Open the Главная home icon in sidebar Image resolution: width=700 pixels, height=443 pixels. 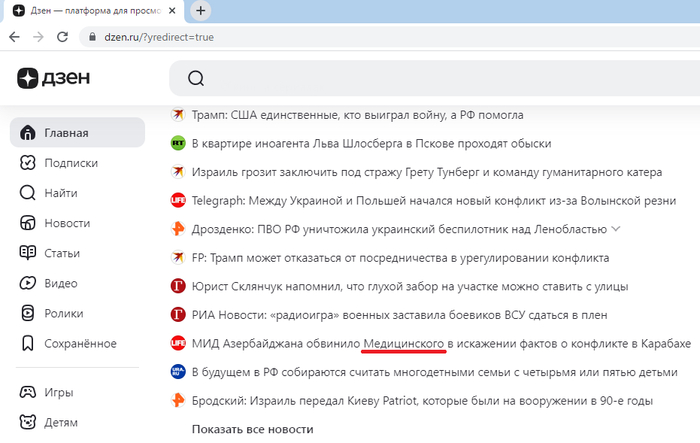pos(28,133)
